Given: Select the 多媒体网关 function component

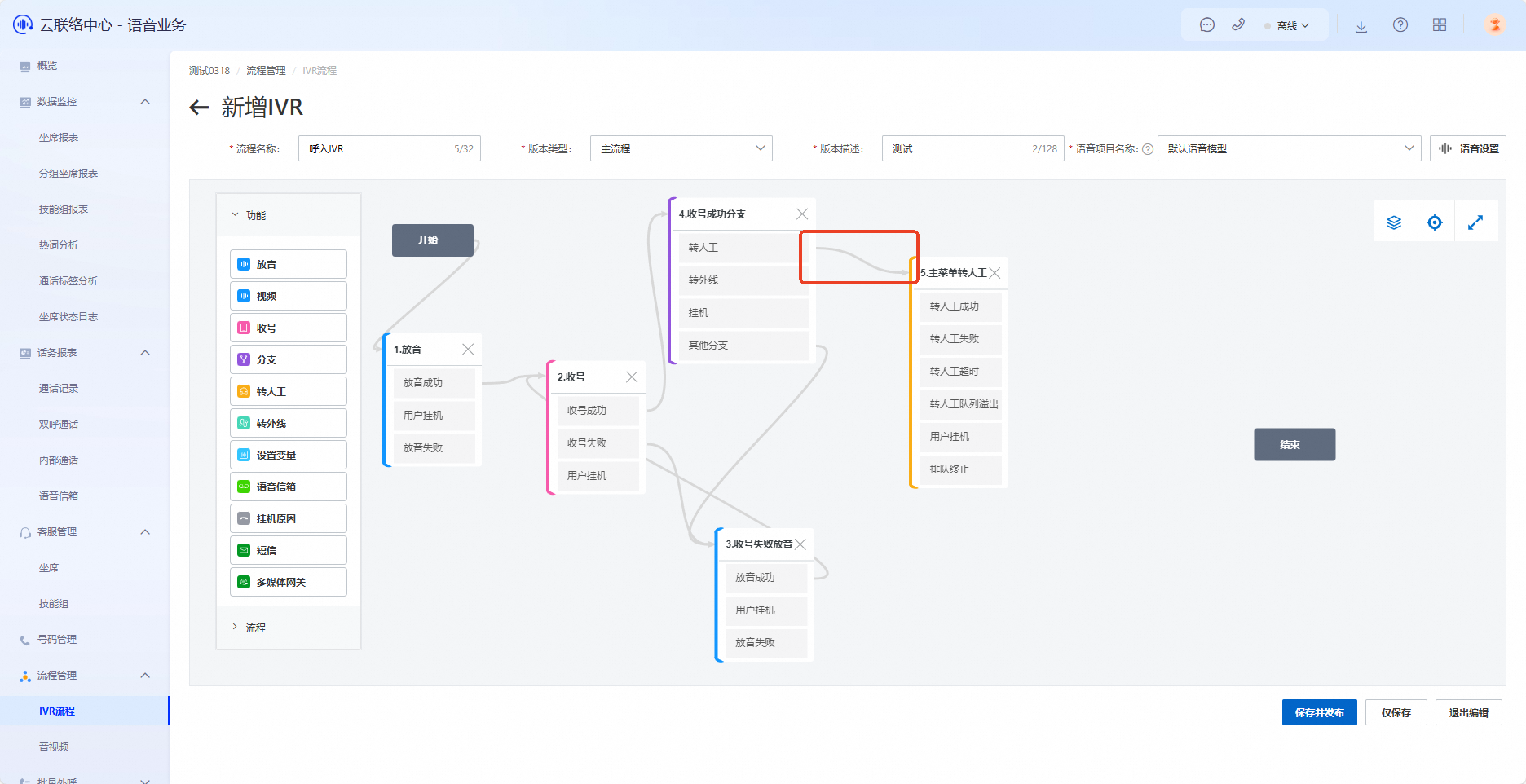Looking at the screenshot, I should click(289, 582).
